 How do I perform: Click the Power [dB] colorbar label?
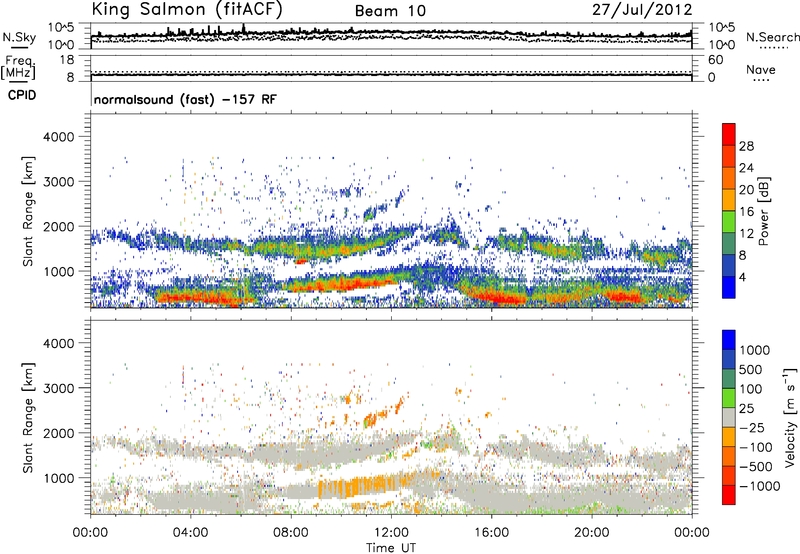pos(764,211)
